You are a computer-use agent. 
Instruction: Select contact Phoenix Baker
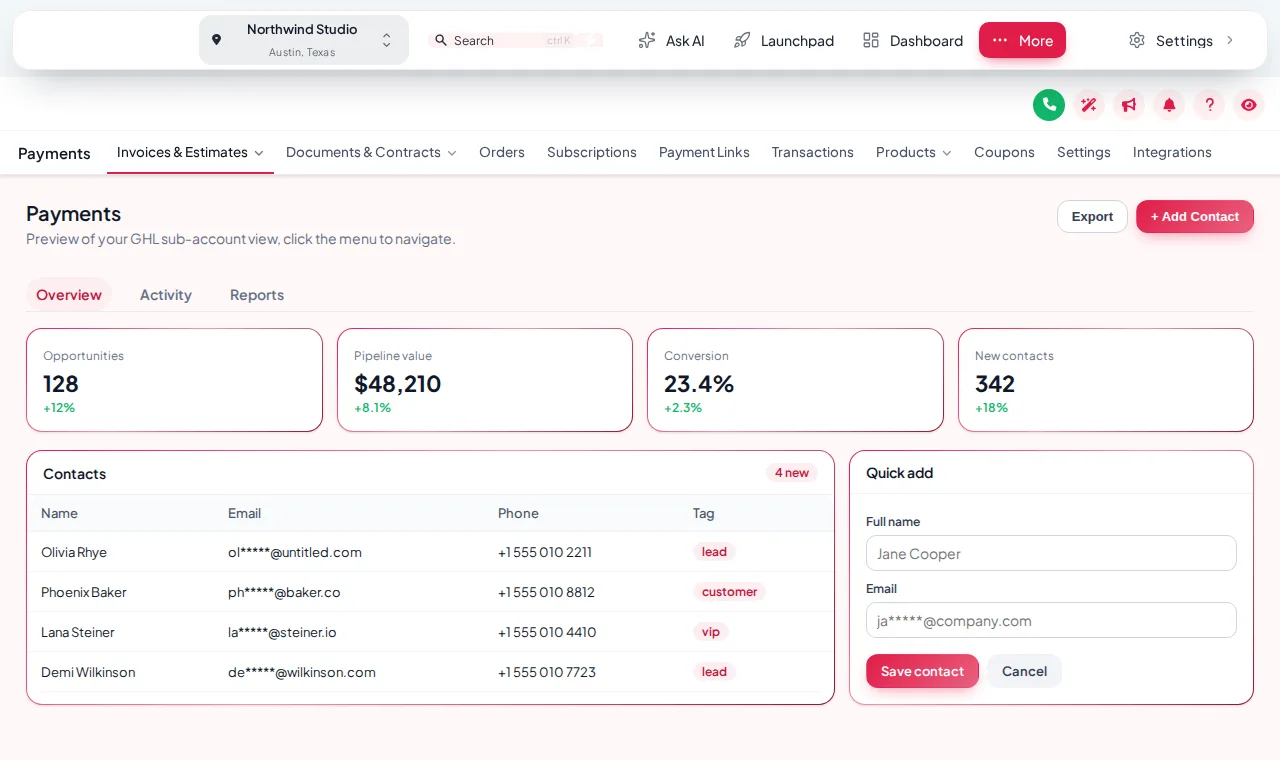pos(84,592)
